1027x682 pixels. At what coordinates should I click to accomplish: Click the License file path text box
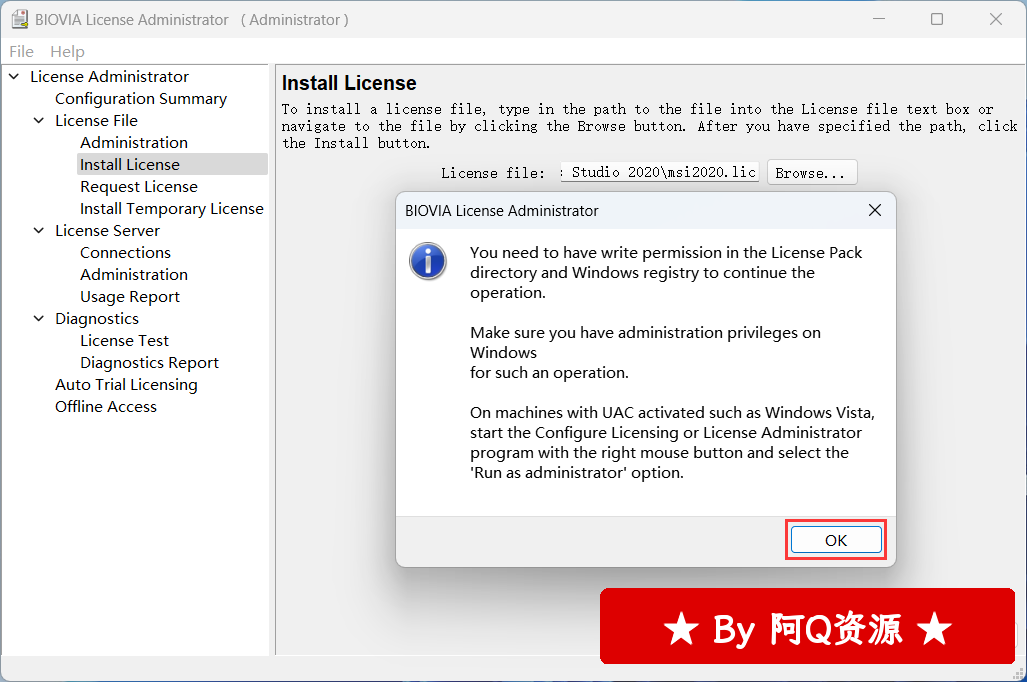[659, 173]
